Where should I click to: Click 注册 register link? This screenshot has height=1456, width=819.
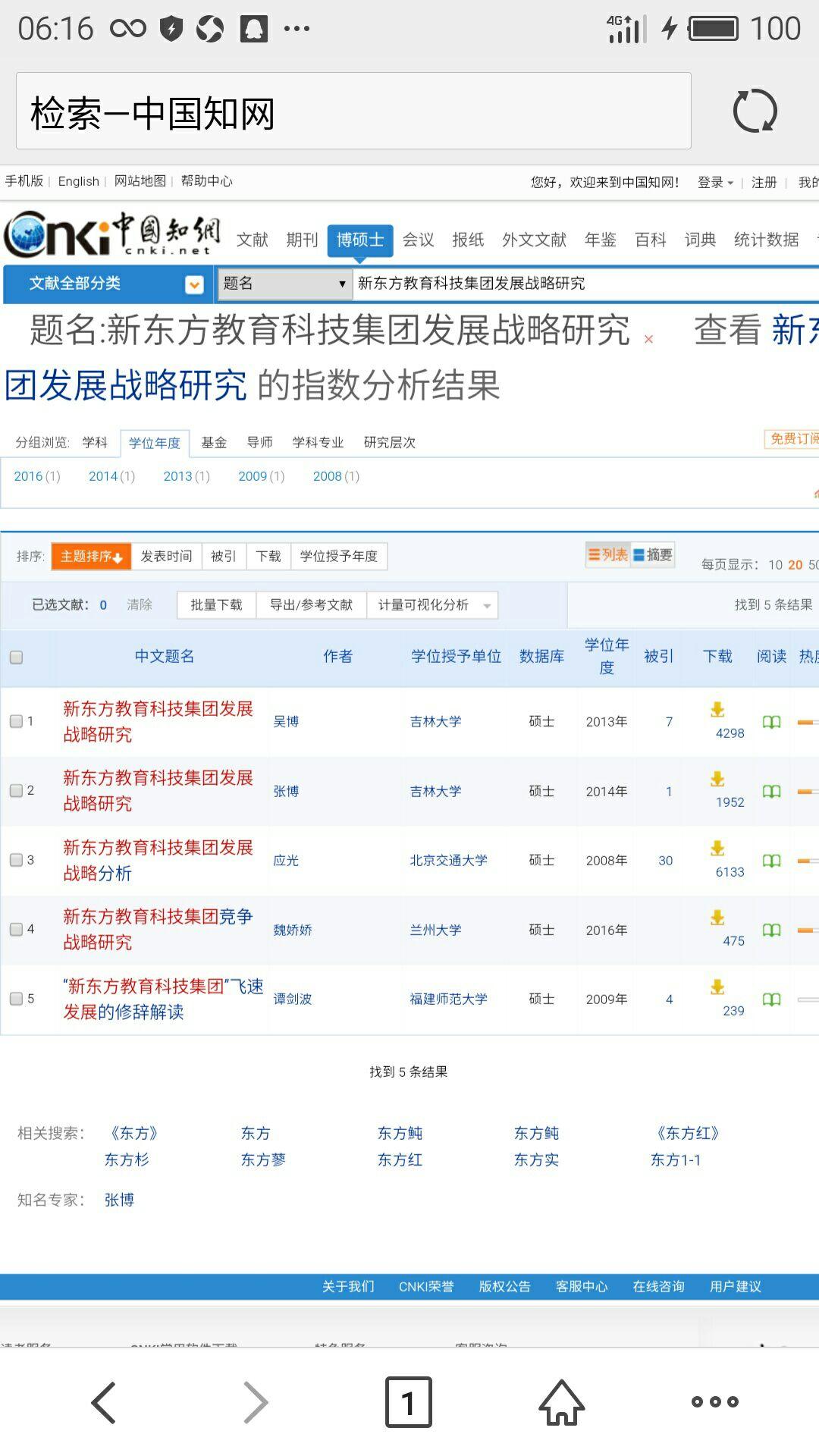click(764, 183)
